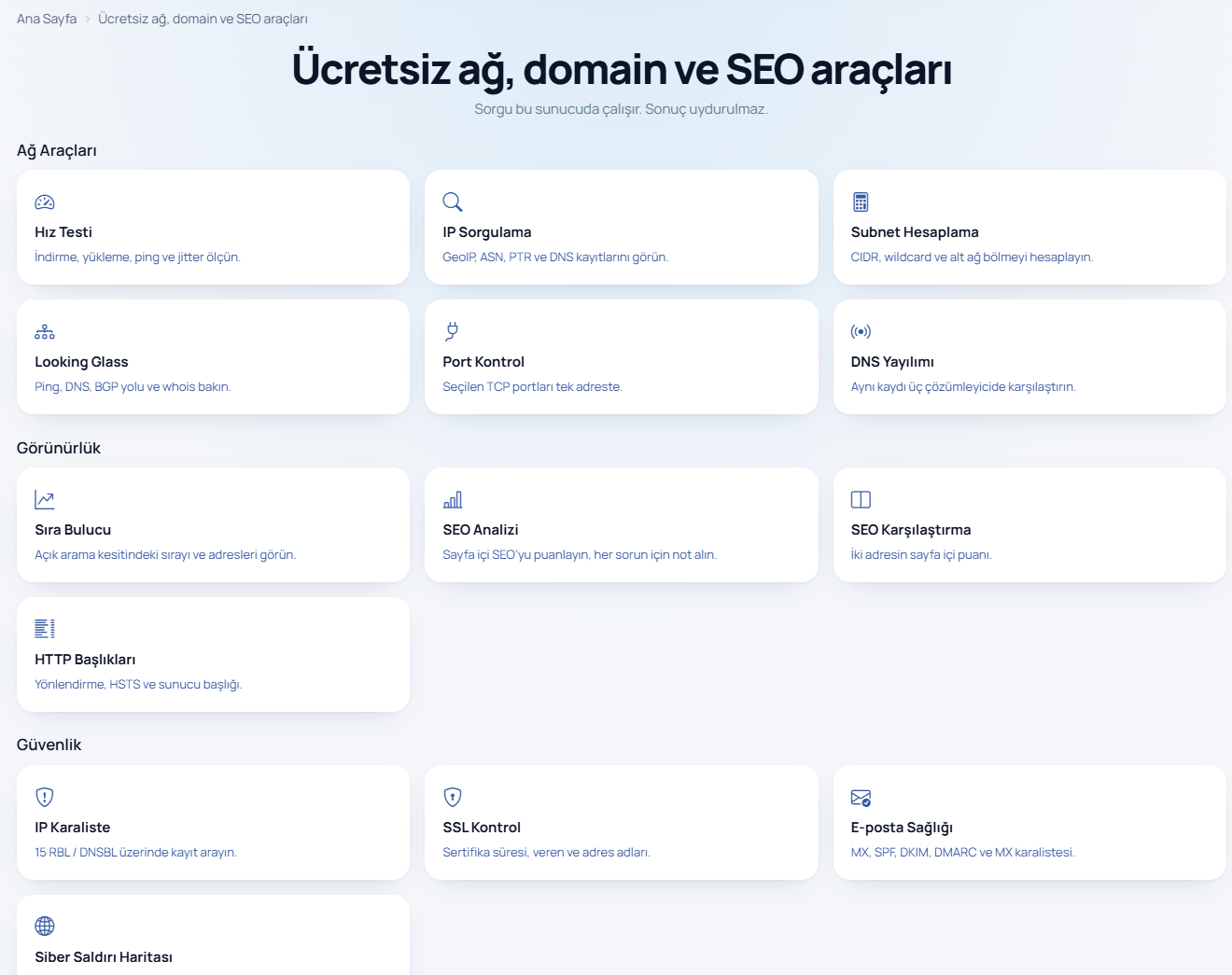Choose the SEO Karşılaştırma title
1232x975 pixels.
pyautogui.click(x=911, y=530)
